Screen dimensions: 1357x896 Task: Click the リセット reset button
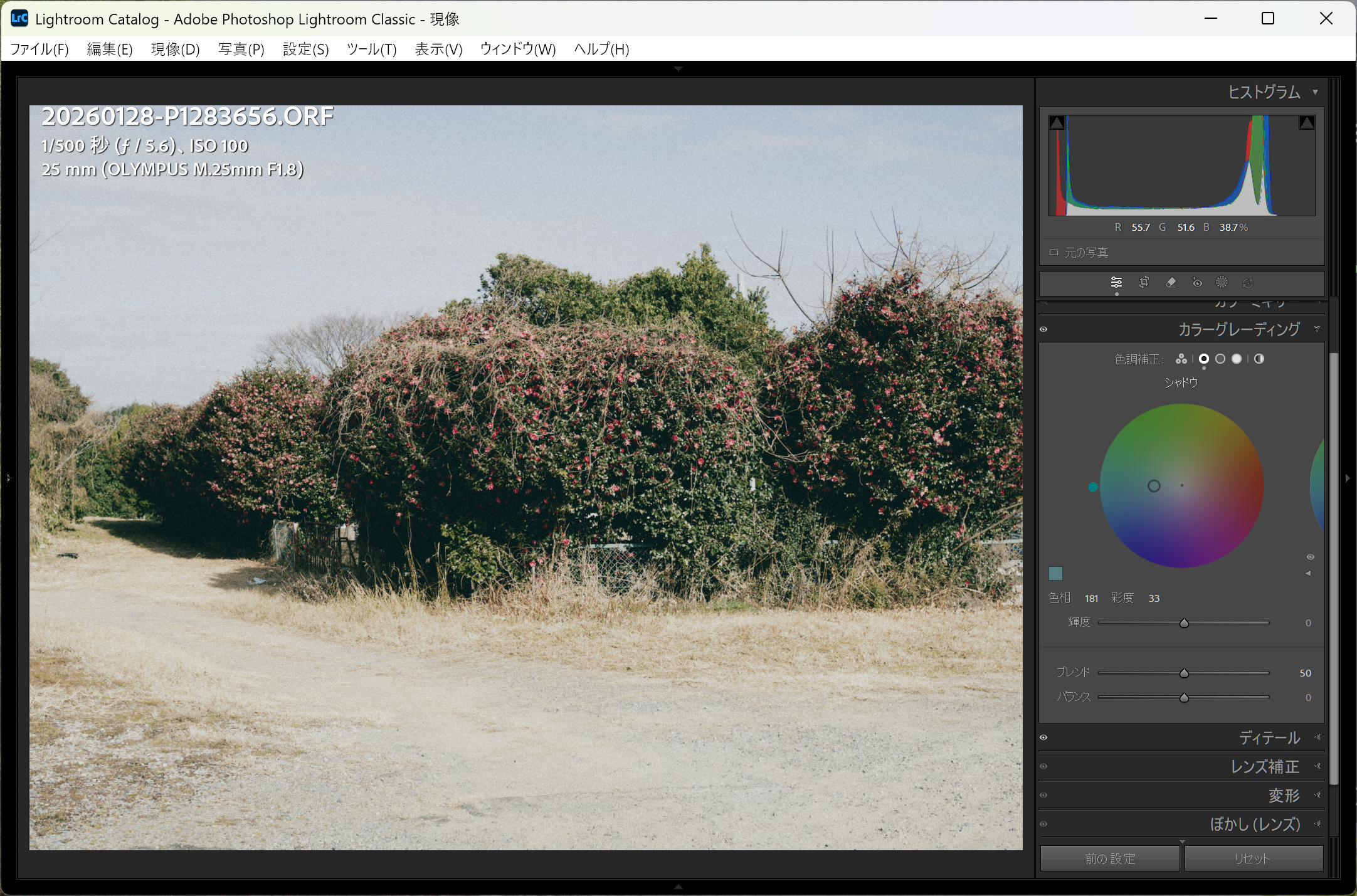(1253, 858)
